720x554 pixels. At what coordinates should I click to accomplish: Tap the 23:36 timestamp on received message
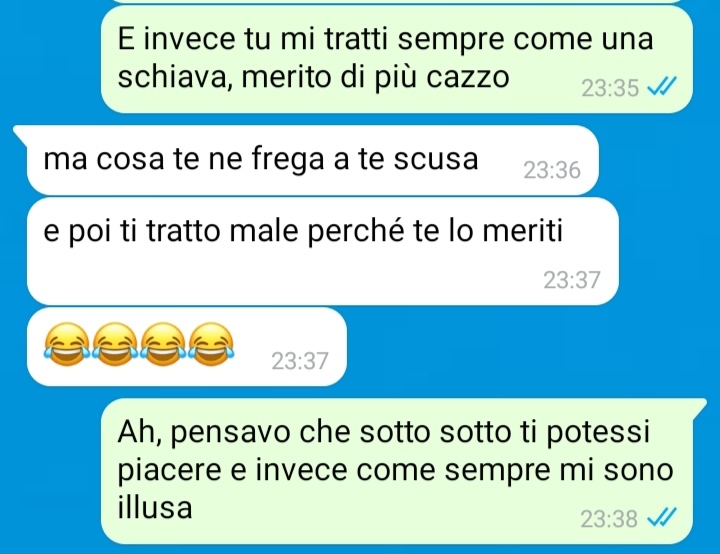[552, 170]
